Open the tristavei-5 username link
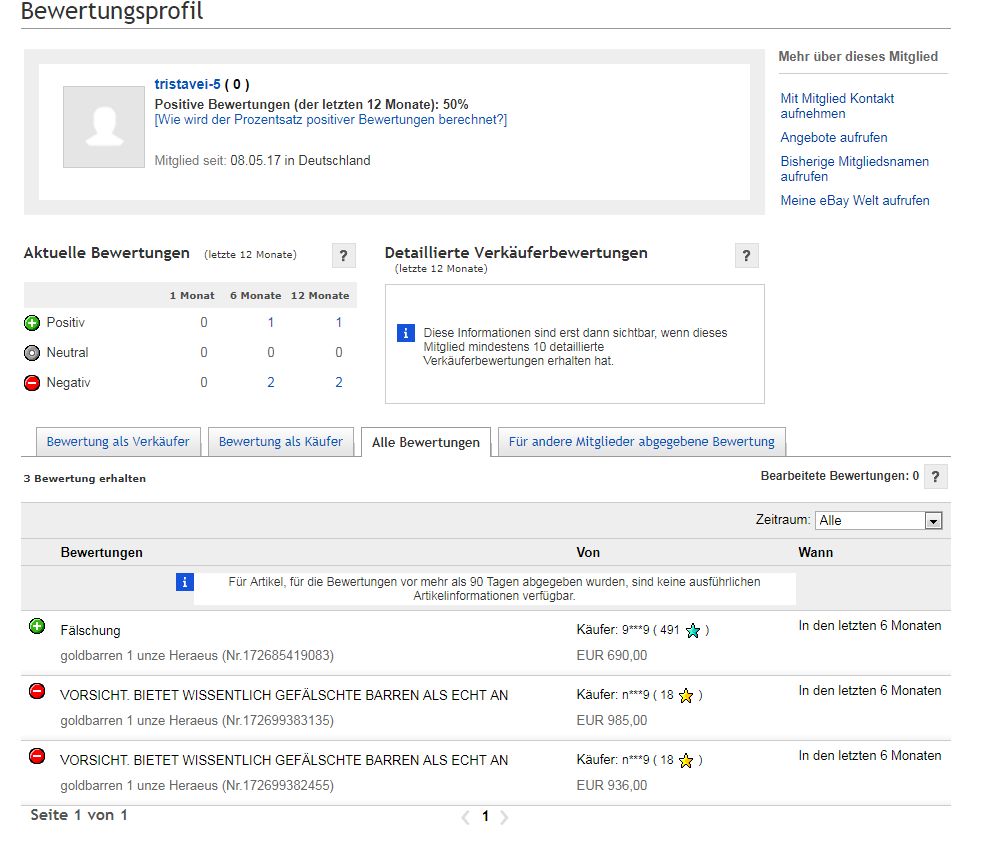The image size is (986, 845). click(187, 85)
